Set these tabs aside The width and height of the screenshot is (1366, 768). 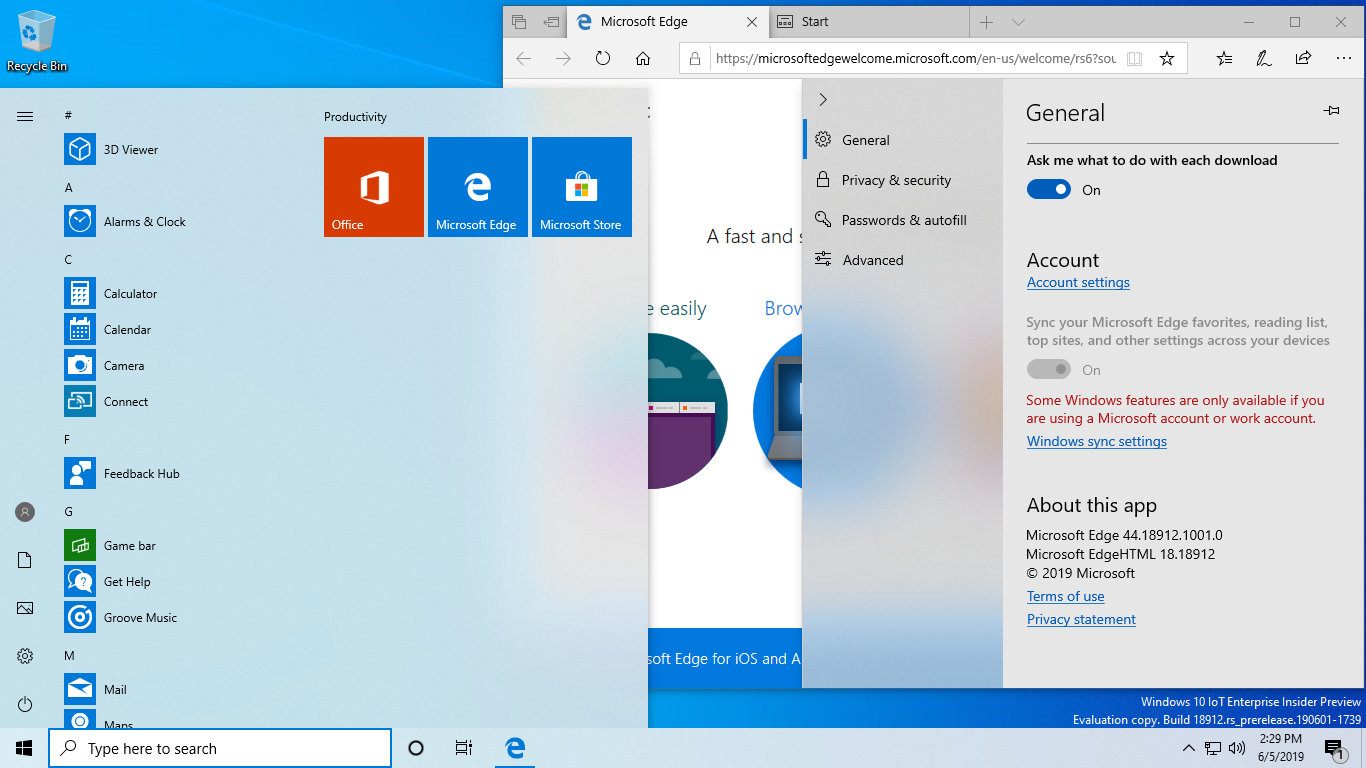550,22
